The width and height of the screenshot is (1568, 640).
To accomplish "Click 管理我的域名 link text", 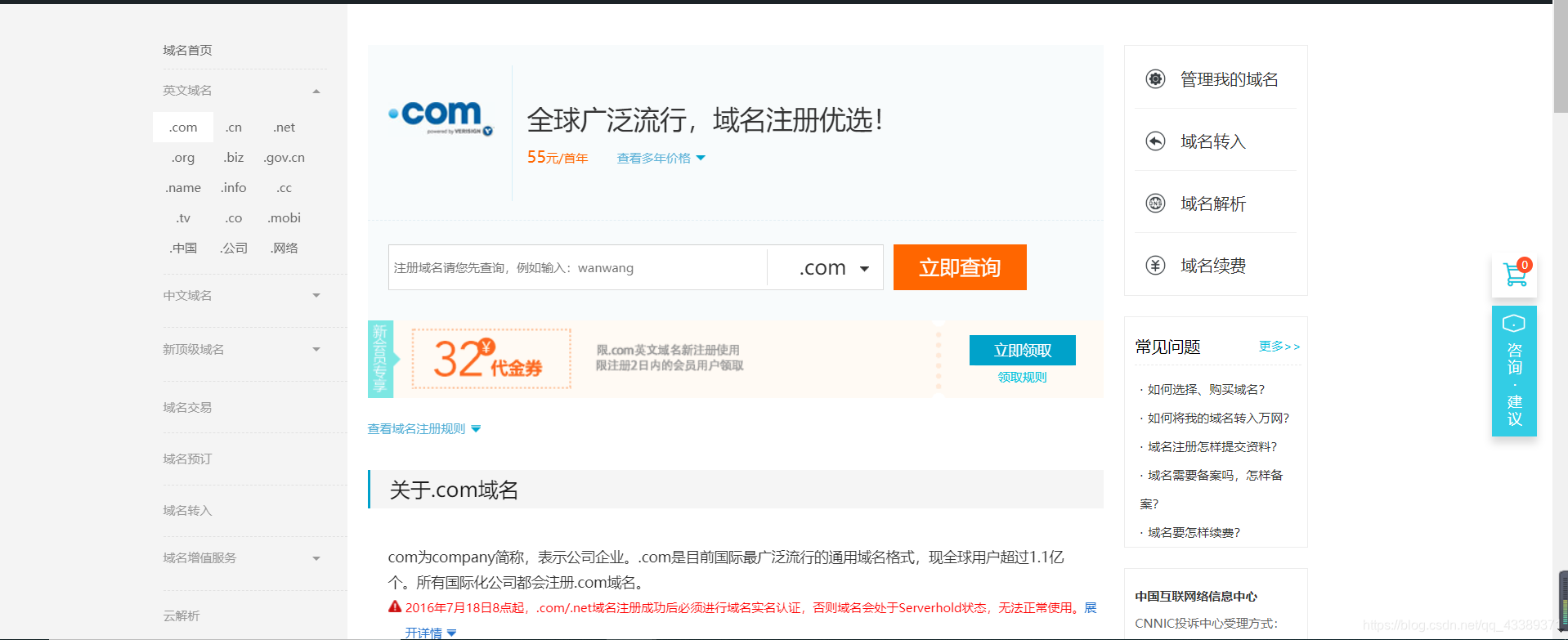I will 1230,79.
